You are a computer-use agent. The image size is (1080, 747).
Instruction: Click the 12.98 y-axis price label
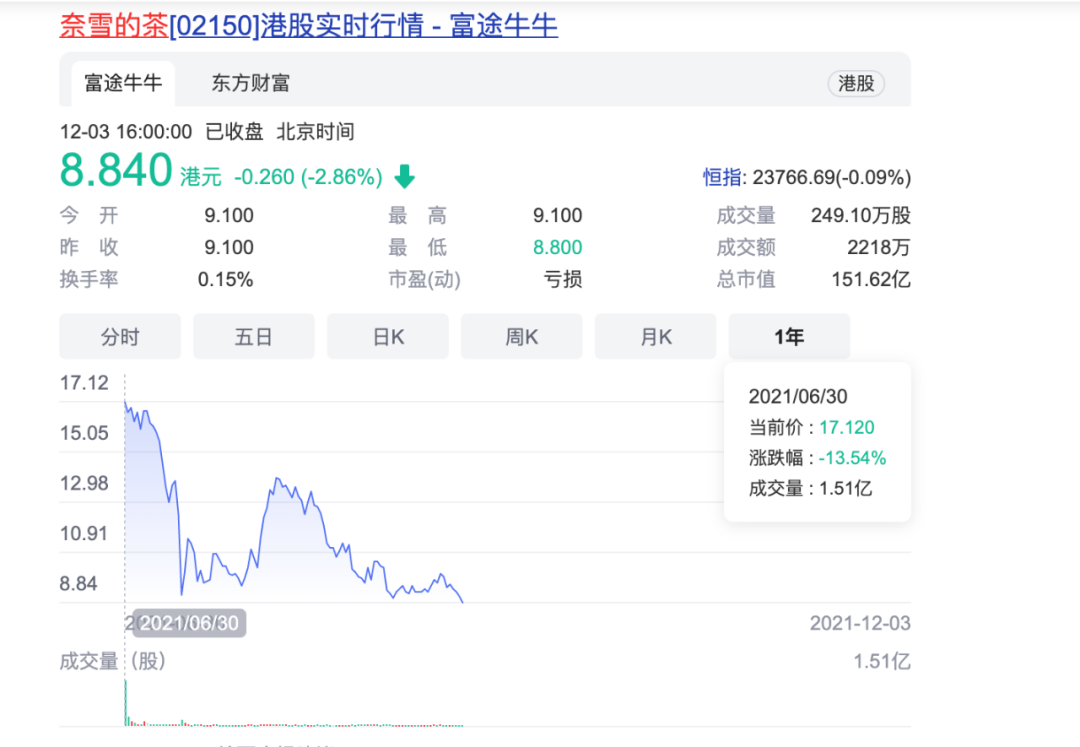click(x=84, y=483)
